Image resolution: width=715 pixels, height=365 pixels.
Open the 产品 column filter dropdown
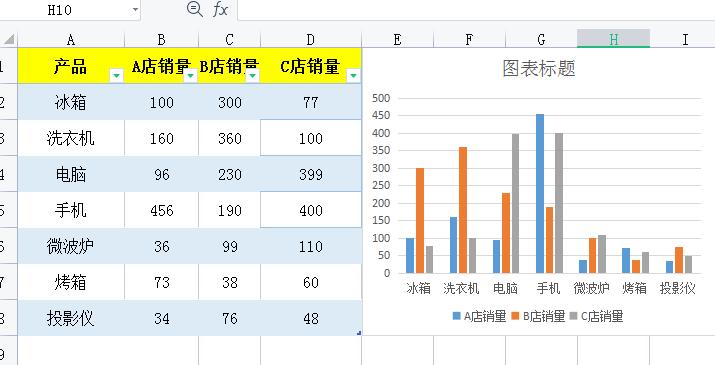[x=117, y=75]
